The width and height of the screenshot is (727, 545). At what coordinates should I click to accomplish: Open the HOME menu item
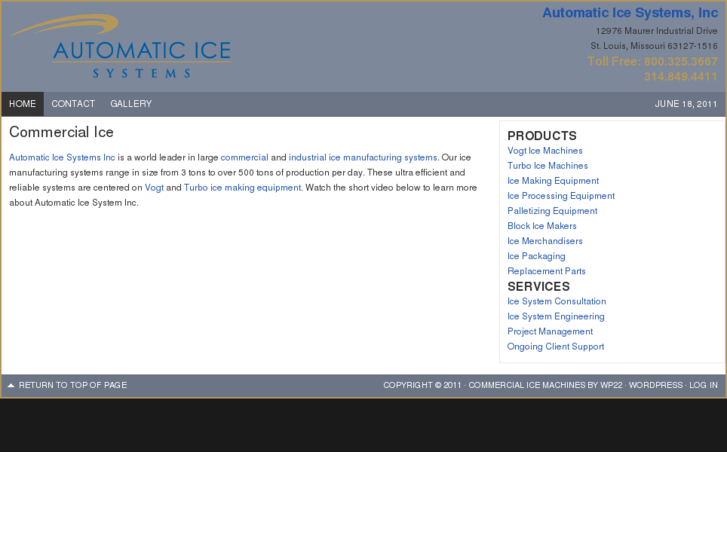coord(22,104)
